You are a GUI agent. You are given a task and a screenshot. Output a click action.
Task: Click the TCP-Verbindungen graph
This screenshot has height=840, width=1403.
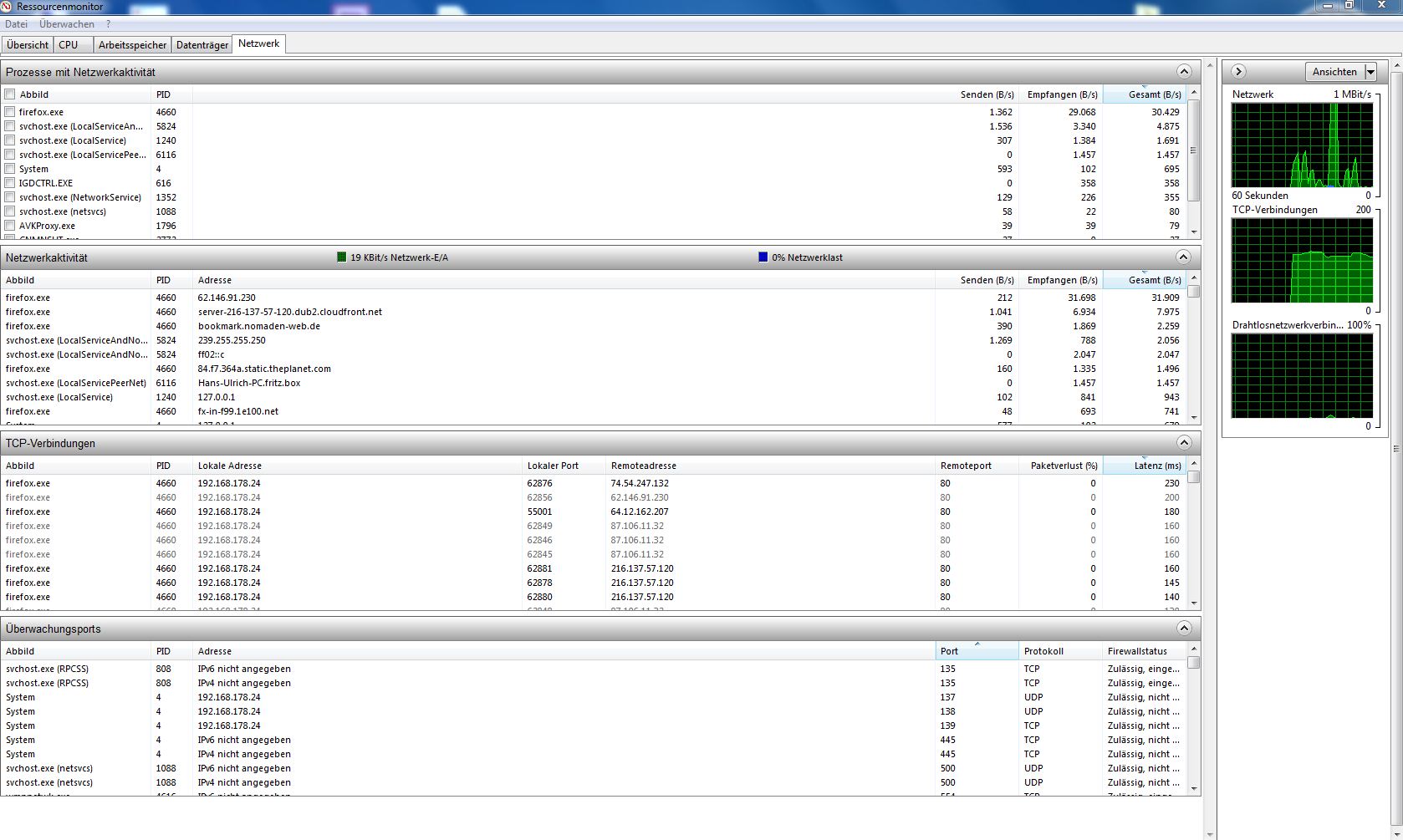1302,261
